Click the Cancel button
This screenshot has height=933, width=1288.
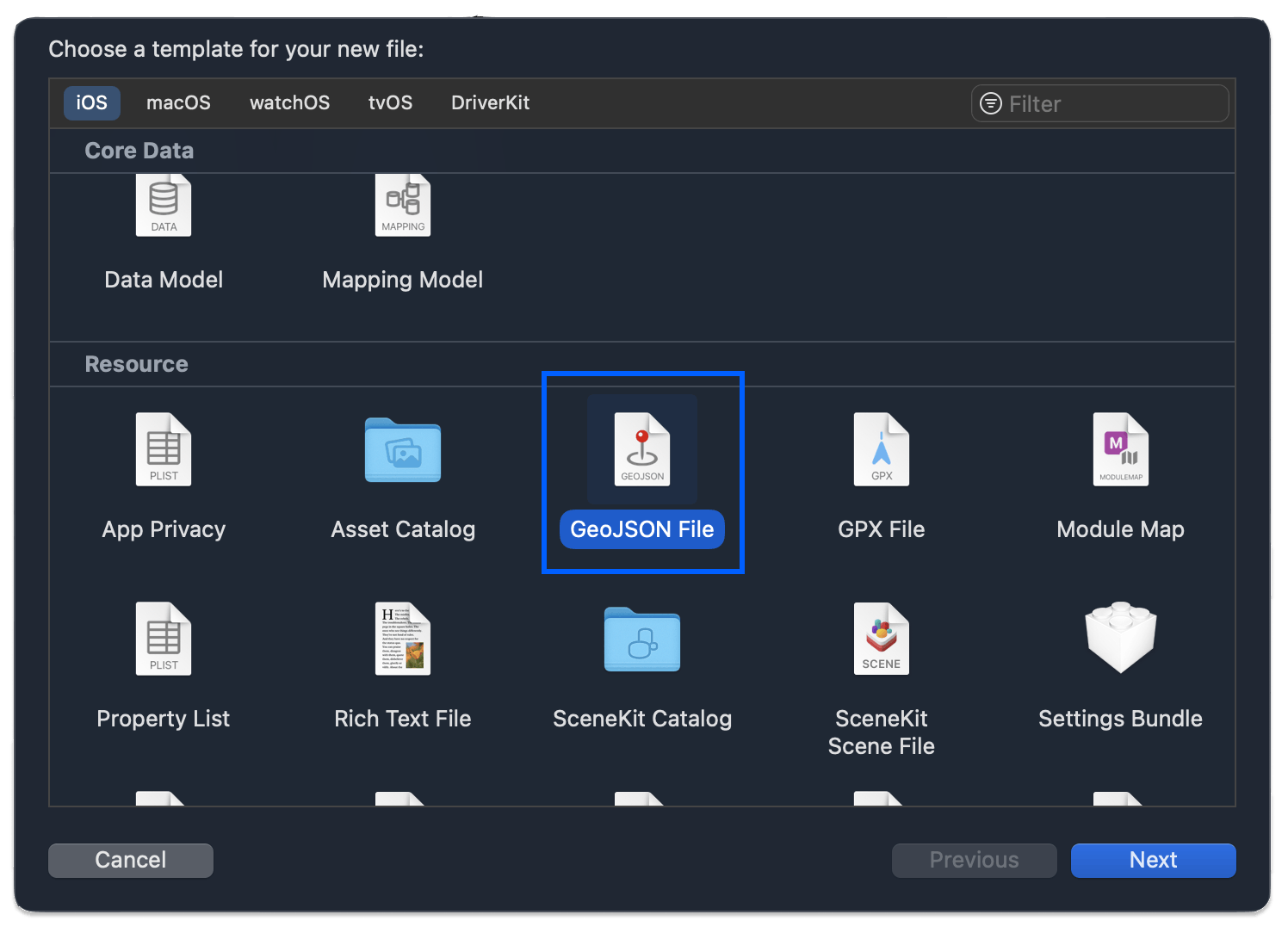coord(131,860)
